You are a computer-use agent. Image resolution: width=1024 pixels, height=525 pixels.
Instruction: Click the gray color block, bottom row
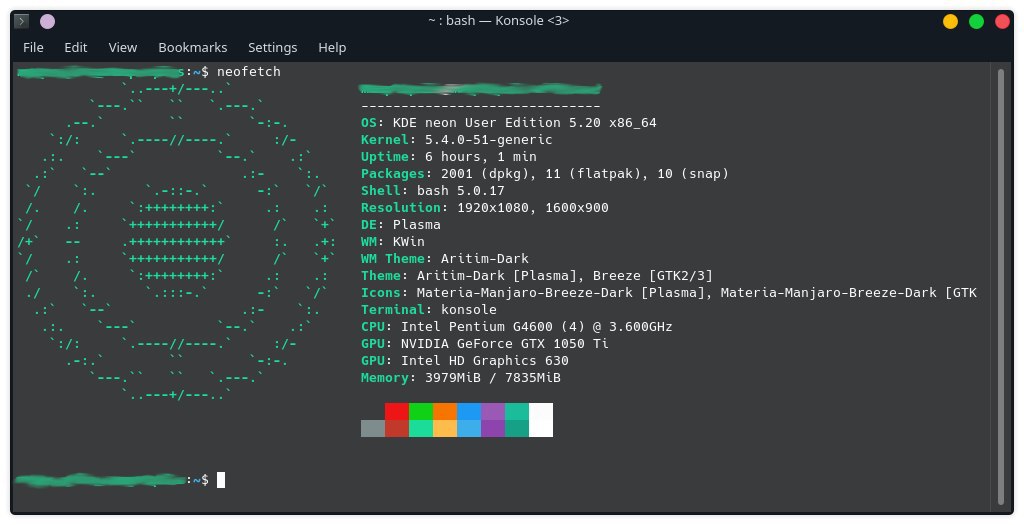[373, 428]
